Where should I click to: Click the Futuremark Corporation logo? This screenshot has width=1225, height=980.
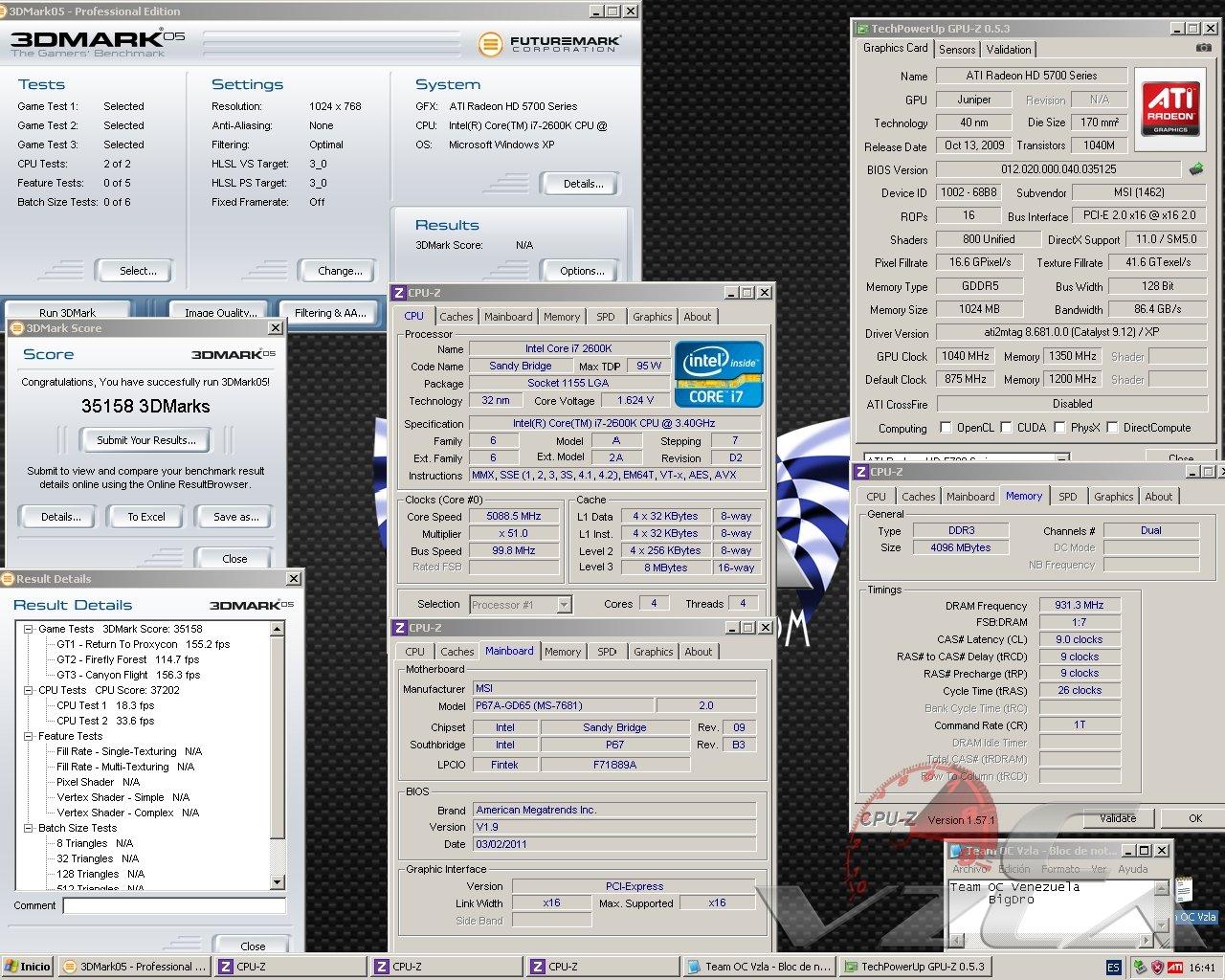pyautogui.click(x=550, y=43)
